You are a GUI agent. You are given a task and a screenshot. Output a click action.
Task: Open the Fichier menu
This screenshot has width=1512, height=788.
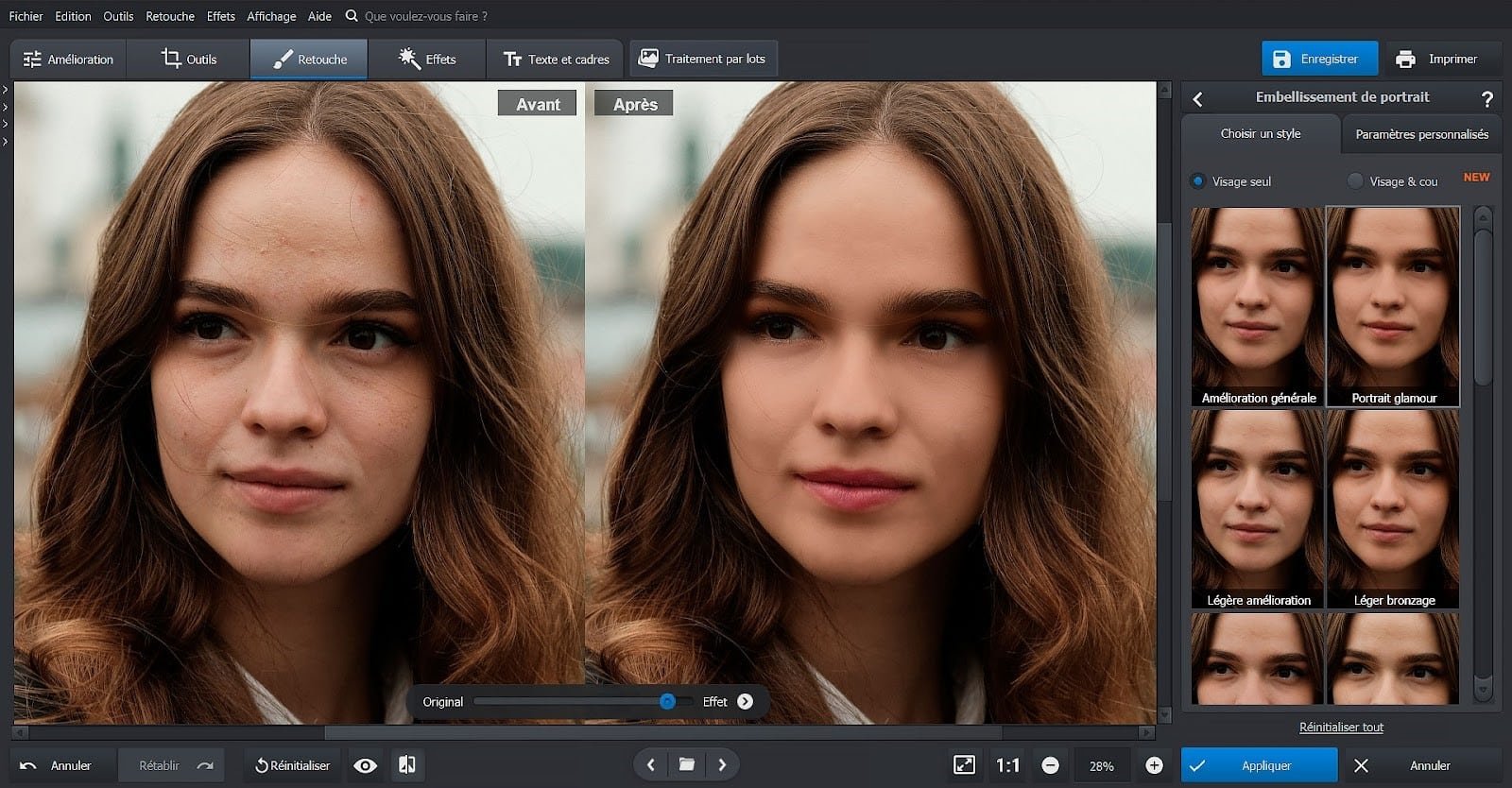[x=26, y=16]
